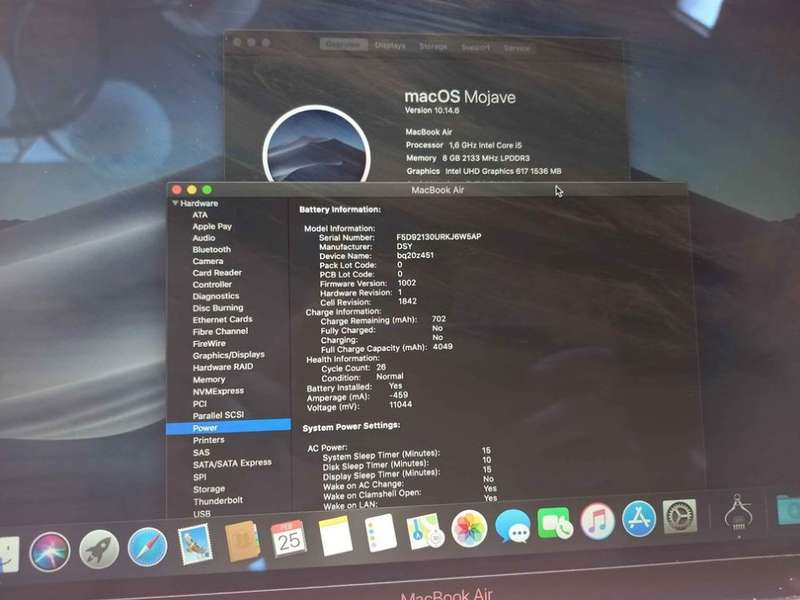Select Diagnostics in Hardware list
Viewport: 800px width, 600px height.
pyautogui.click(x=216, y=296)
